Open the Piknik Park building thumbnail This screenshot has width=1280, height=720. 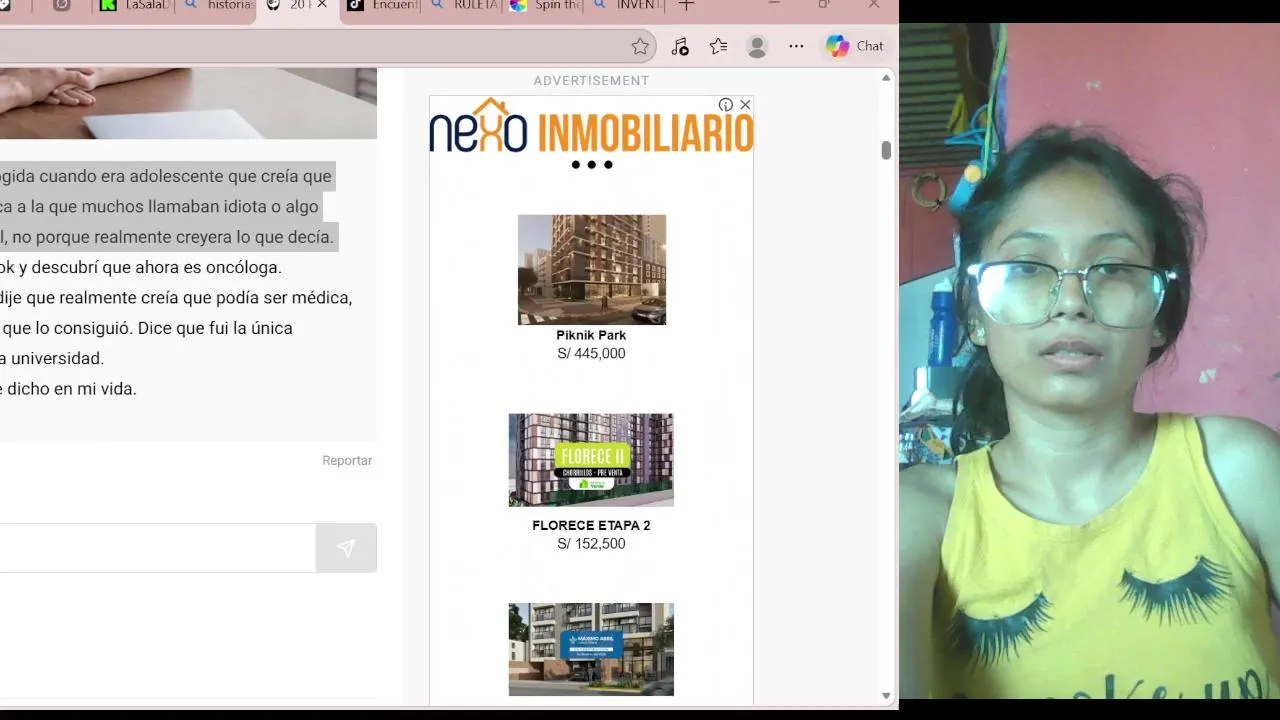point(592,270)
